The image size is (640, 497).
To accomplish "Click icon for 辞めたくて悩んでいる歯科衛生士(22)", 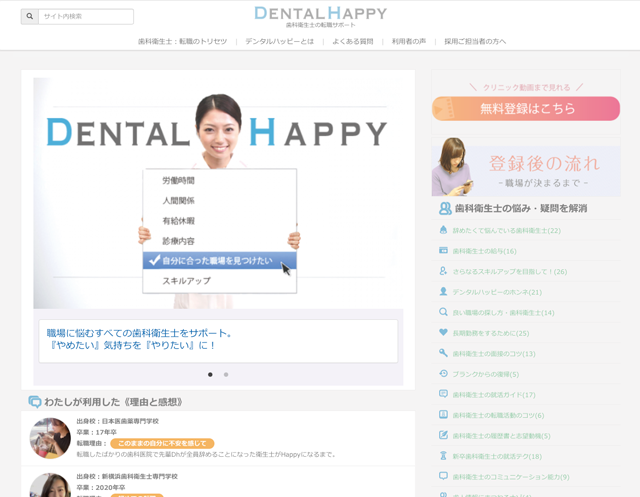I will click(x=443, y=230).
